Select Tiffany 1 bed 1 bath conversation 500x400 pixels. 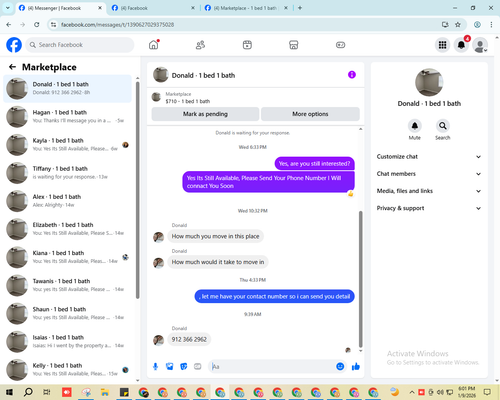click(67, 173)
